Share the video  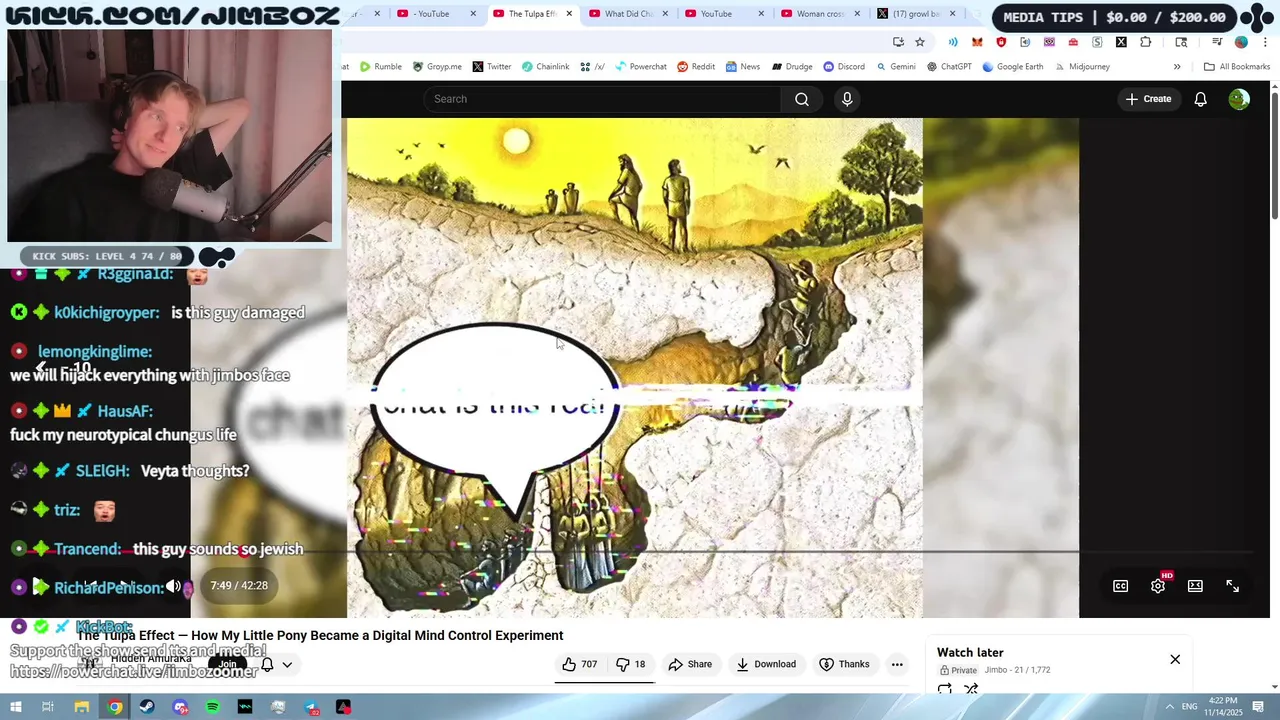(x=690, y=664)
